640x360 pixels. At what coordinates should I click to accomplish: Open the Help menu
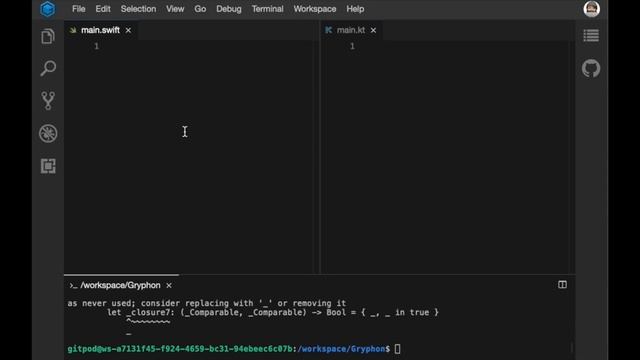(355, 9)
